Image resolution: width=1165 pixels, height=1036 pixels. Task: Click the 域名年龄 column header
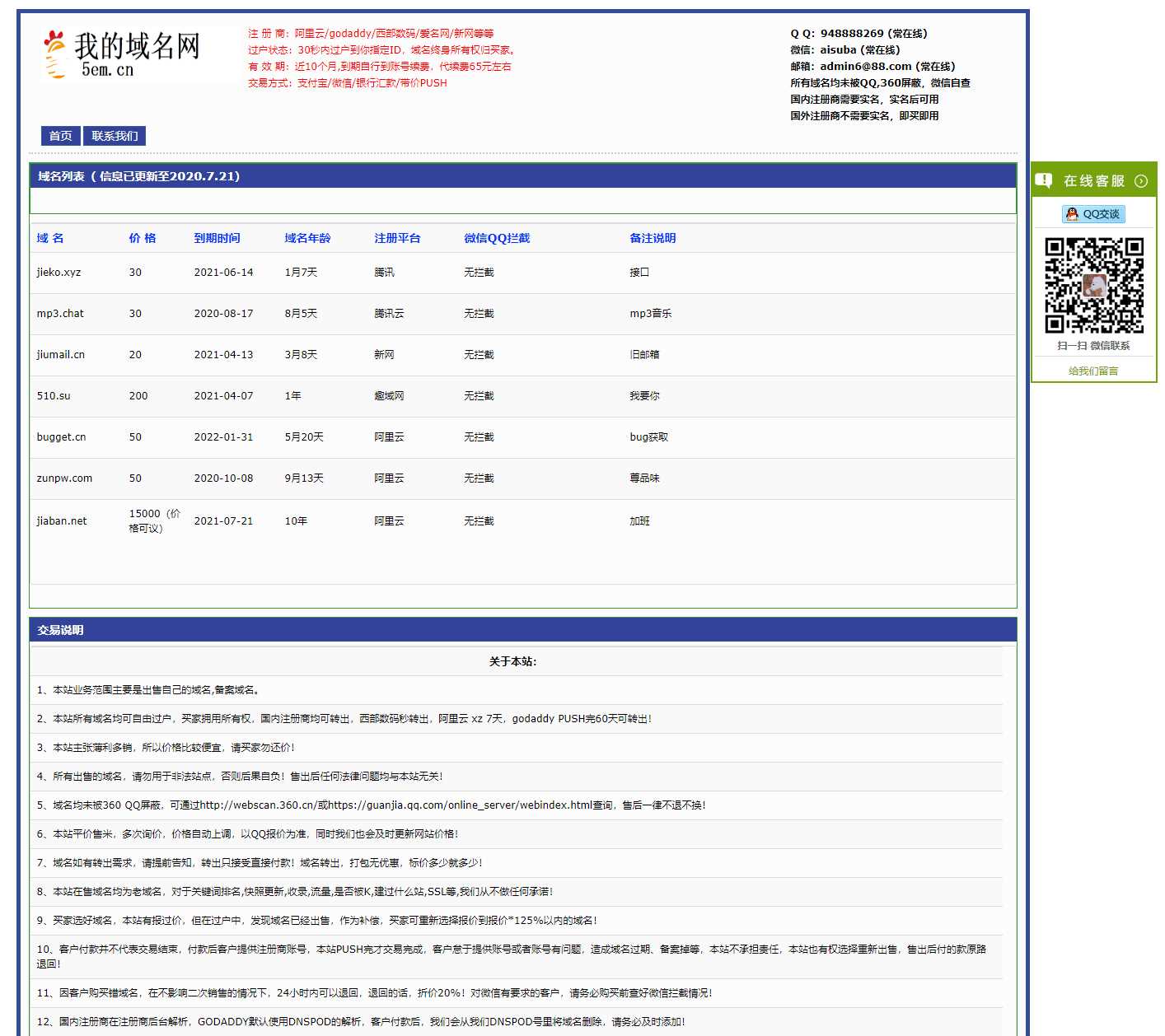pyautogui.click(x=307, y=238)
